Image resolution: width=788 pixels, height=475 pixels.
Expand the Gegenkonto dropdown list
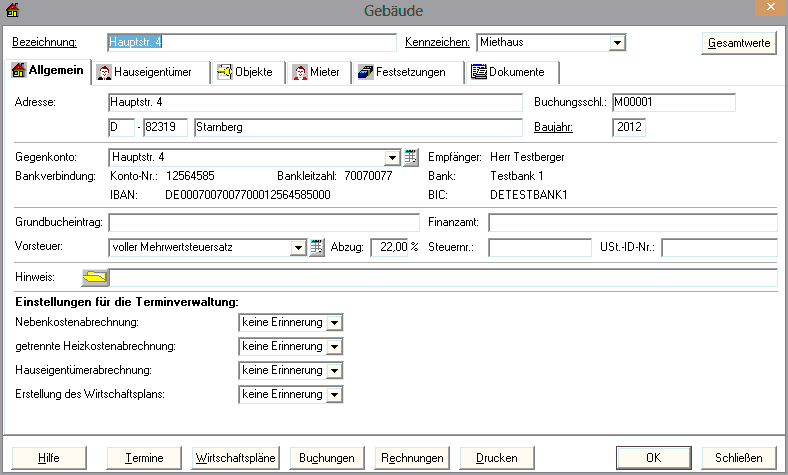[x=392, y=157]
